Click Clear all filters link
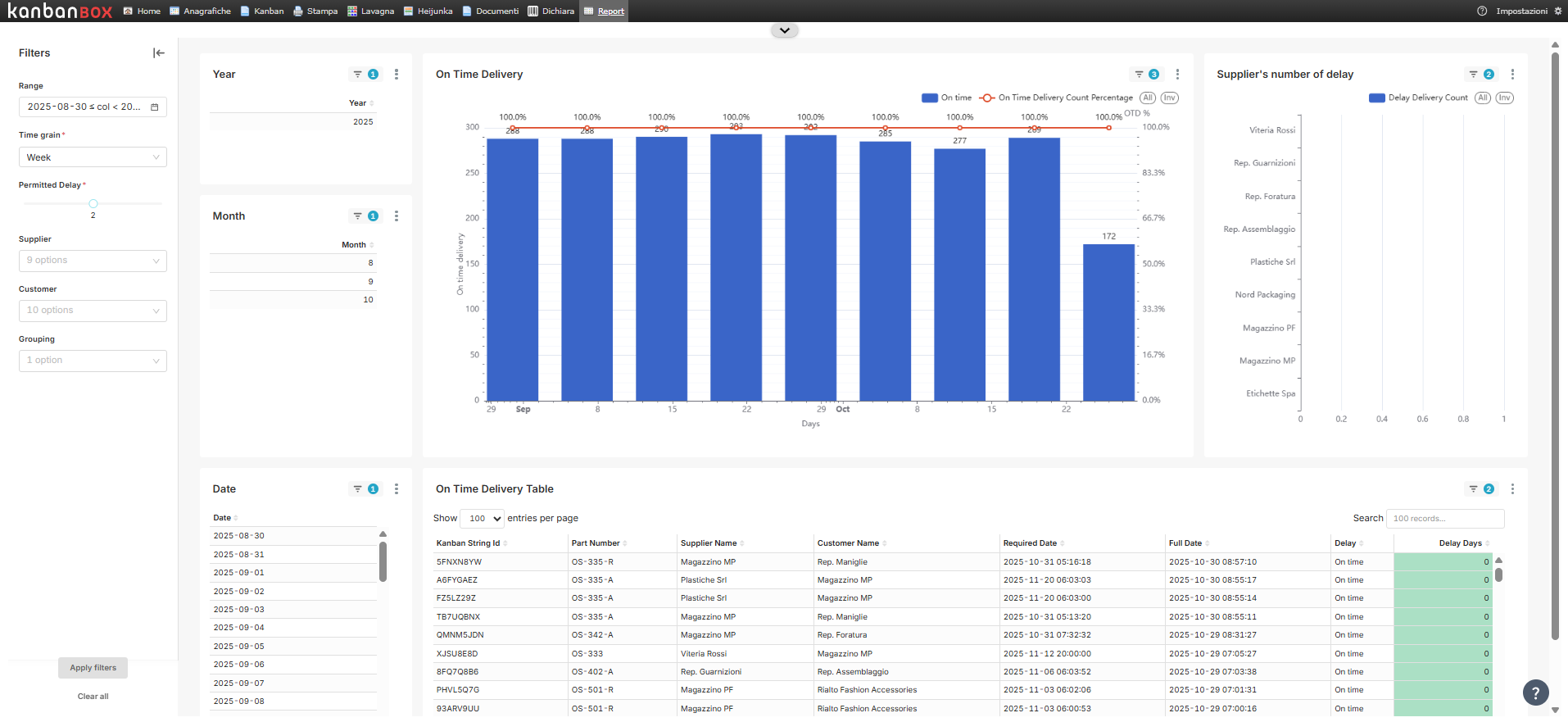Screen dimensions: 1568x722 (x=93, y=697)
